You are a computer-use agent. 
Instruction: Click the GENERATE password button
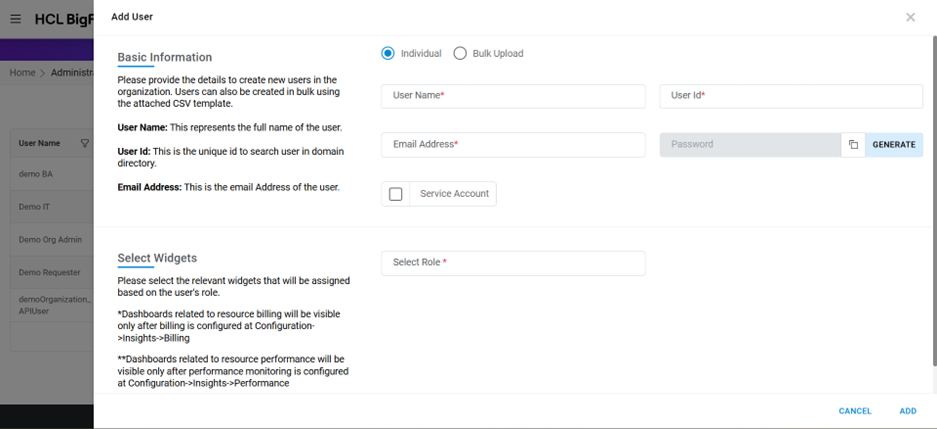pyautogui.click(x=893, y=145)
